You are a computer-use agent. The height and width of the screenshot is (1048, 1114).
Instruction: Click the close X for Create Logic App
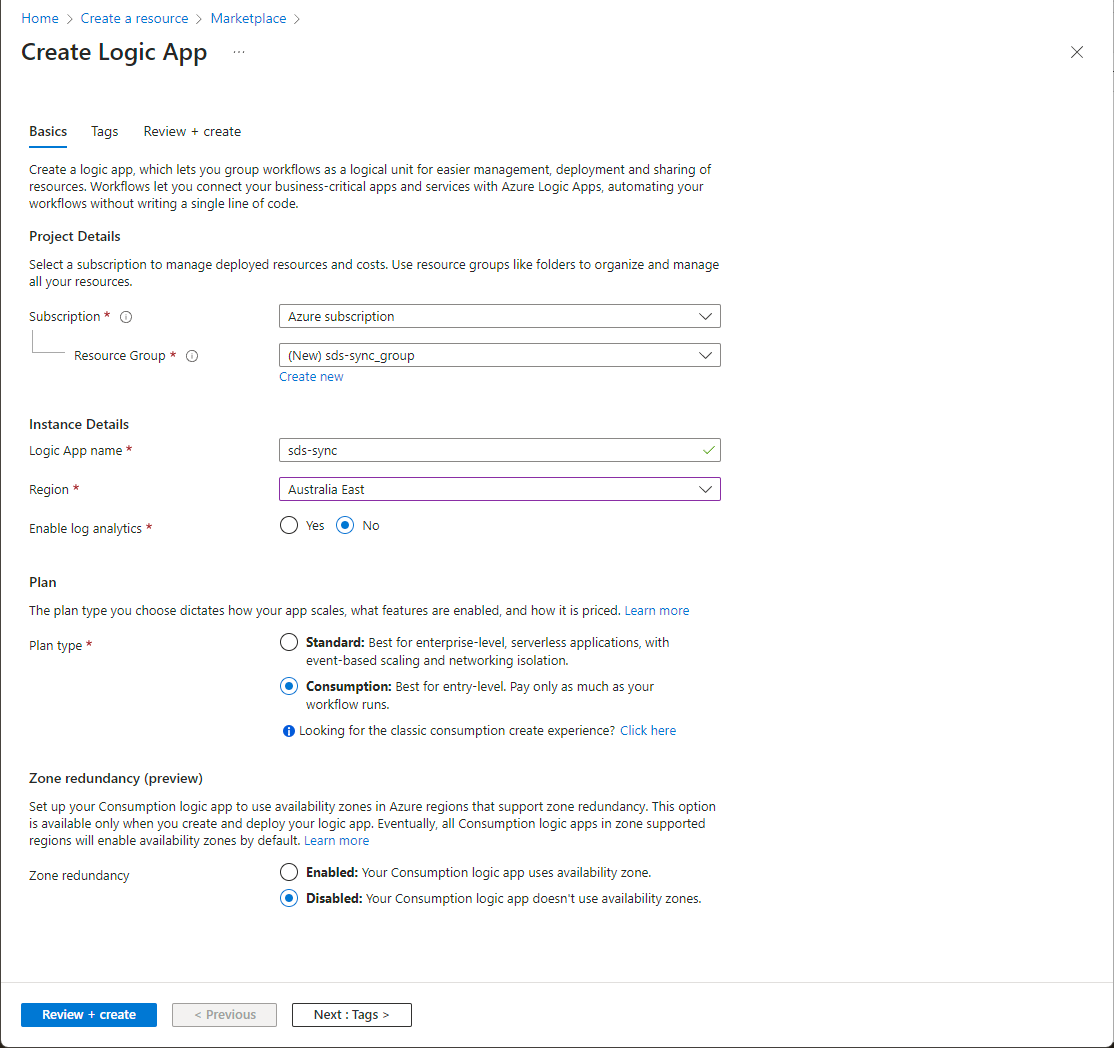1077,52
